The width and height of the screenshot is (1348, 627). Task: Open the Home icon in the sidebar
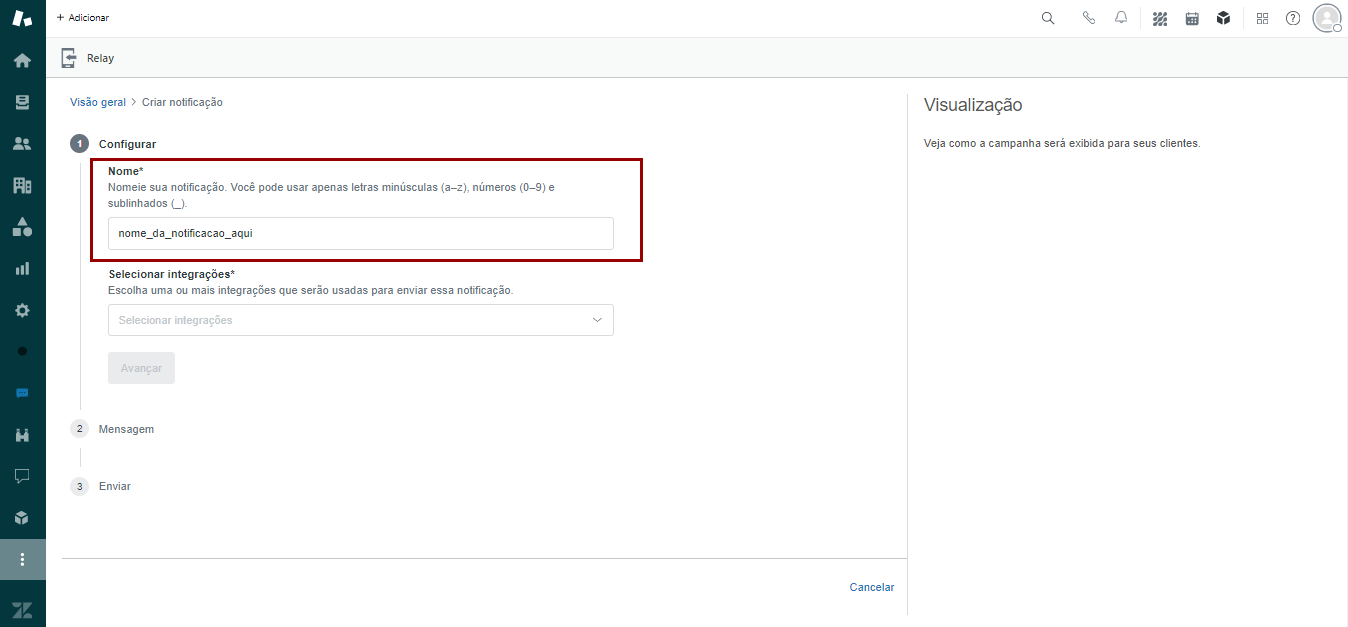pyautogui.click(x=22, y=60)
